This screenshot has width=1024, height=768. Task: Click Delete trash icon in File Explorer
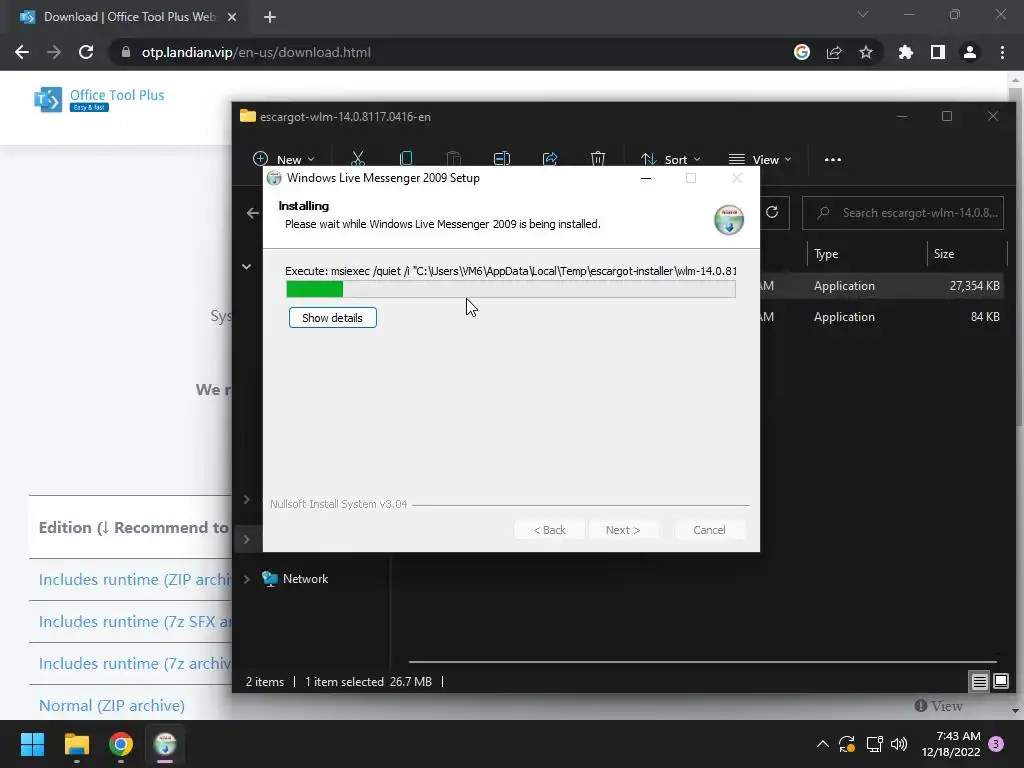point(598,159)
